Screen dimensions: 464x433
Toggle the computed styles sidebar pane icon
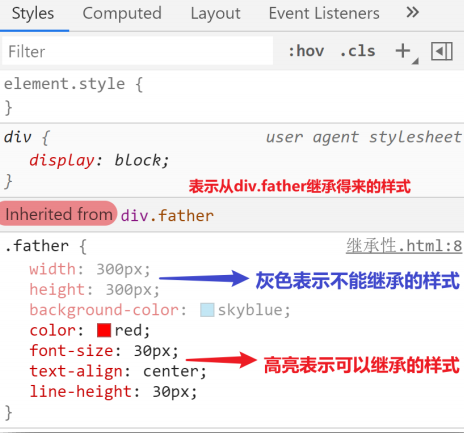[x=442, y=51]
